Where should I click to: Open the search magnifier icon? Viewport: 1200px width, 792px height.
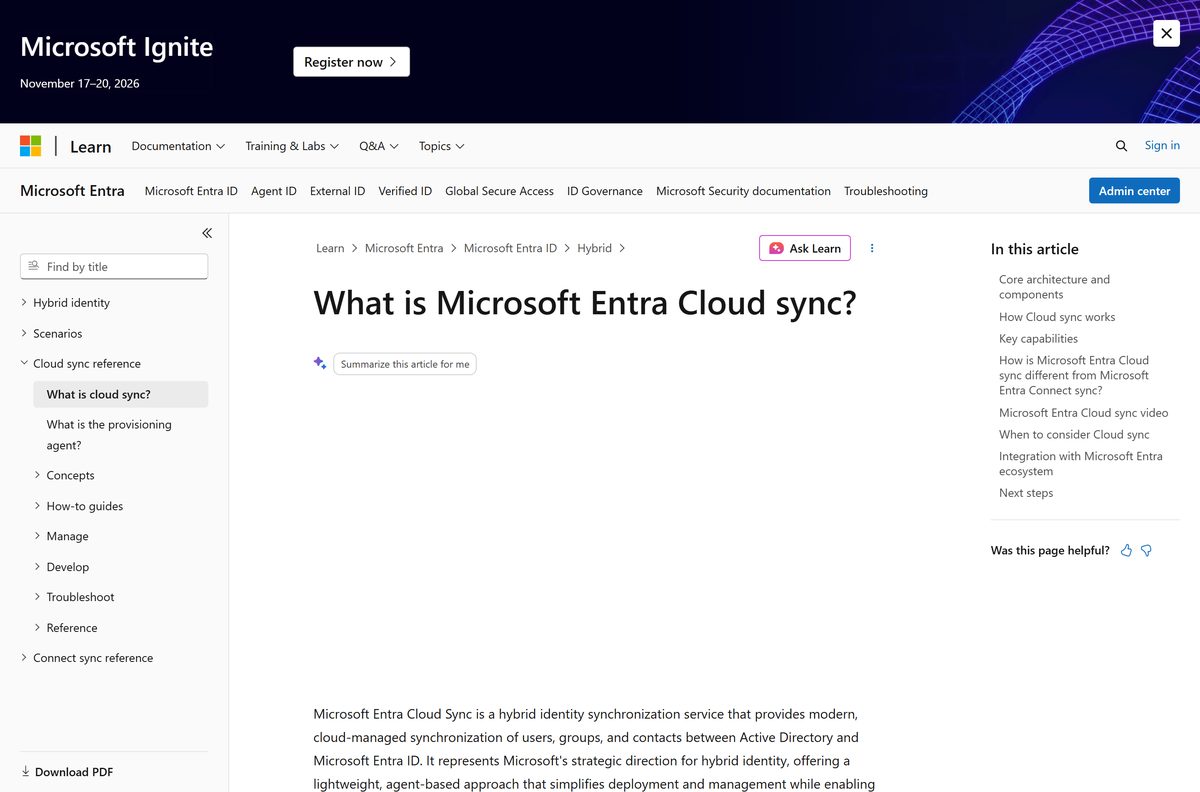coord(1121,146)
